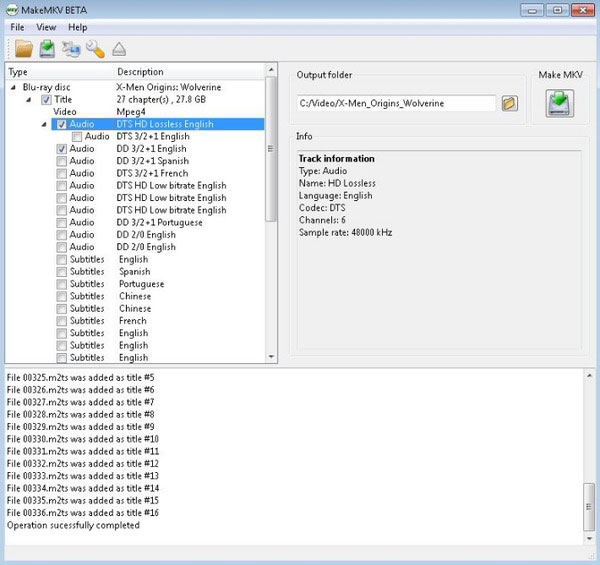Click the MakeMKV app icon in title bar
This screenshot has height=565, width=600.
pyautogui.click(x=12, y=9)
